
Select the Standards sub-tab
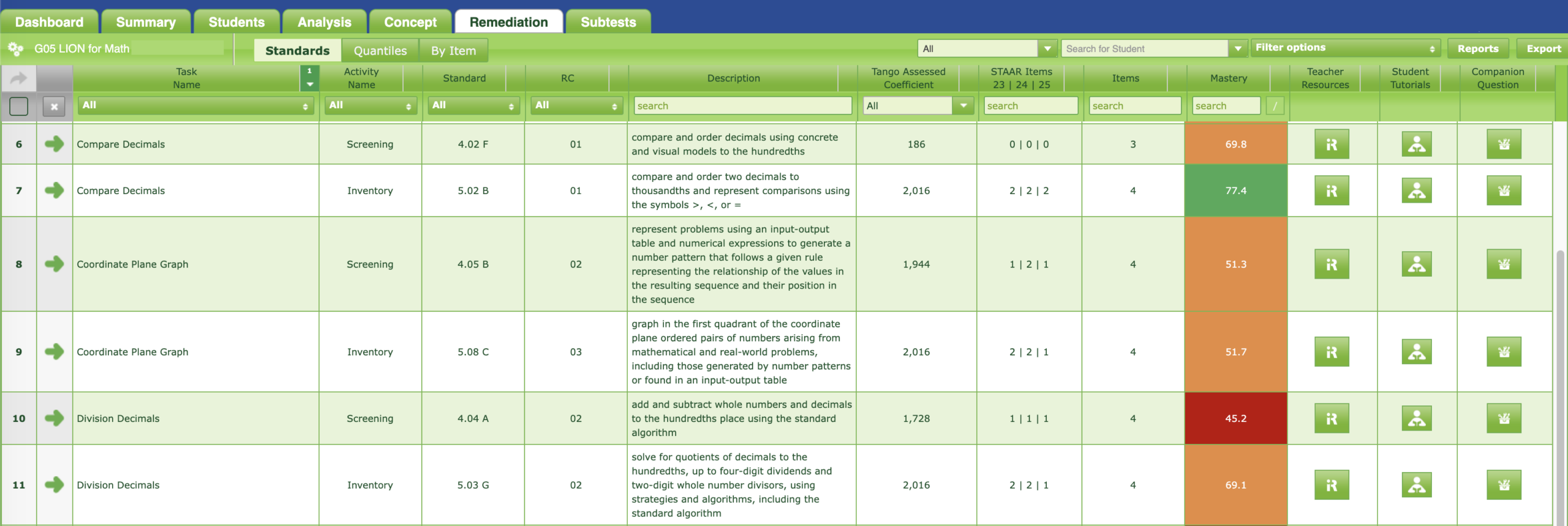[x=298, y=50]
